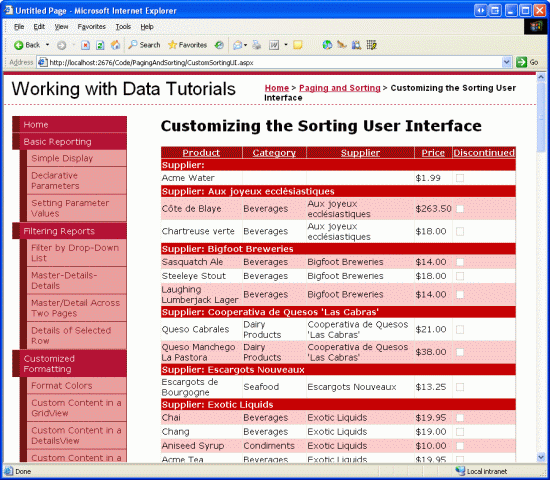Open the Favorites menu

92,27
